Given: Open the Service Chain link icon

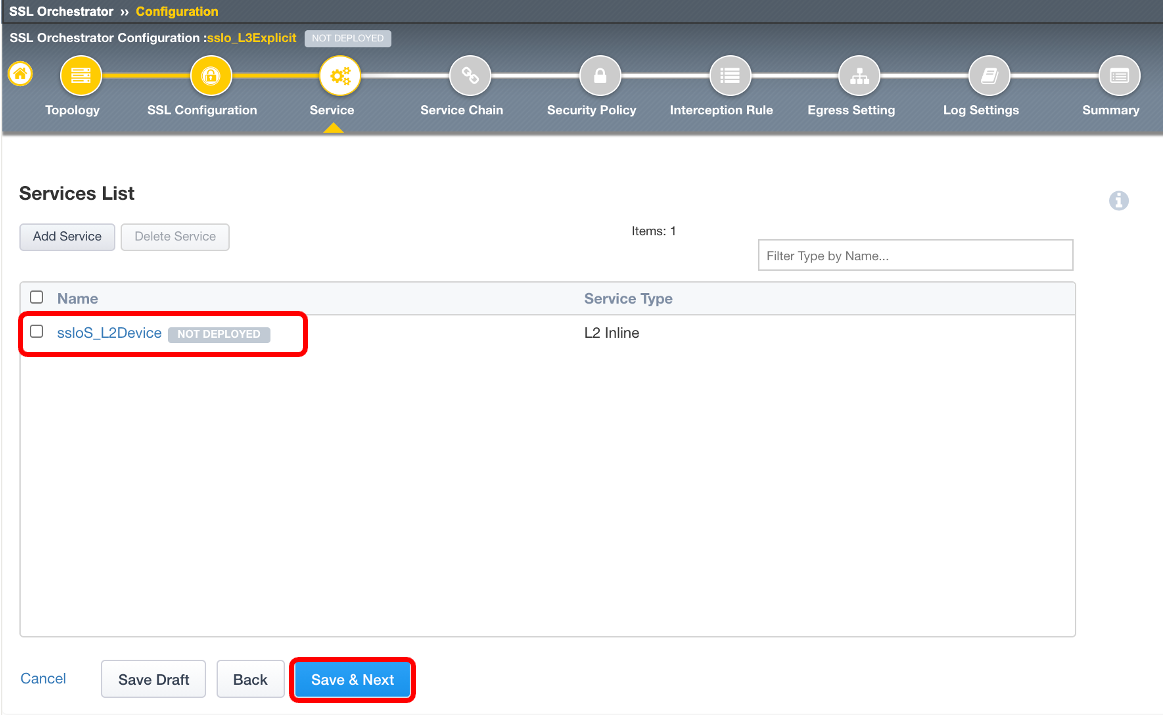Looking at the screenshot, I should click(x=470, y=76).
